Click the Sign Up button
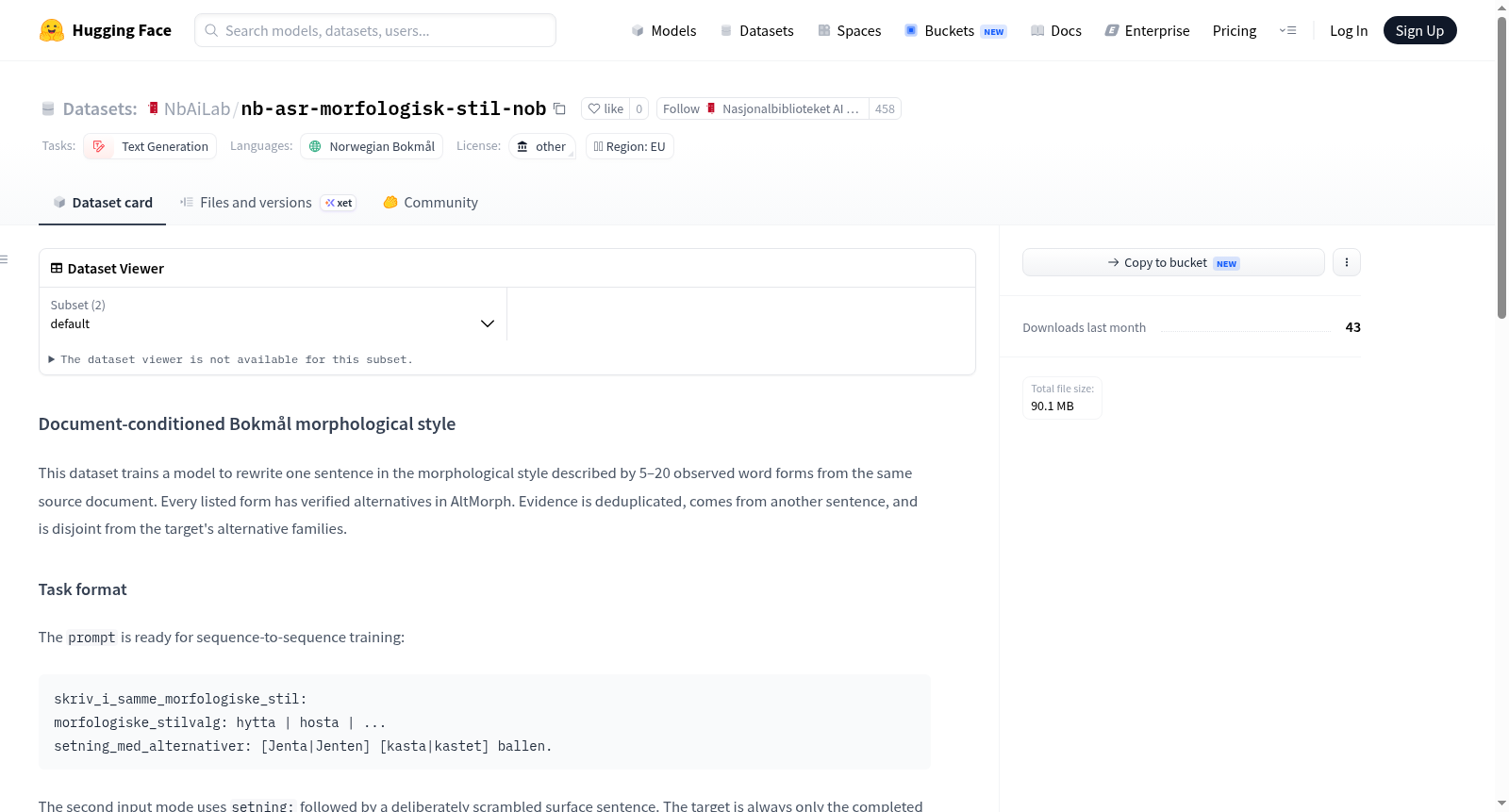Screen dimensions: 1509x812 coord(1419,30)
